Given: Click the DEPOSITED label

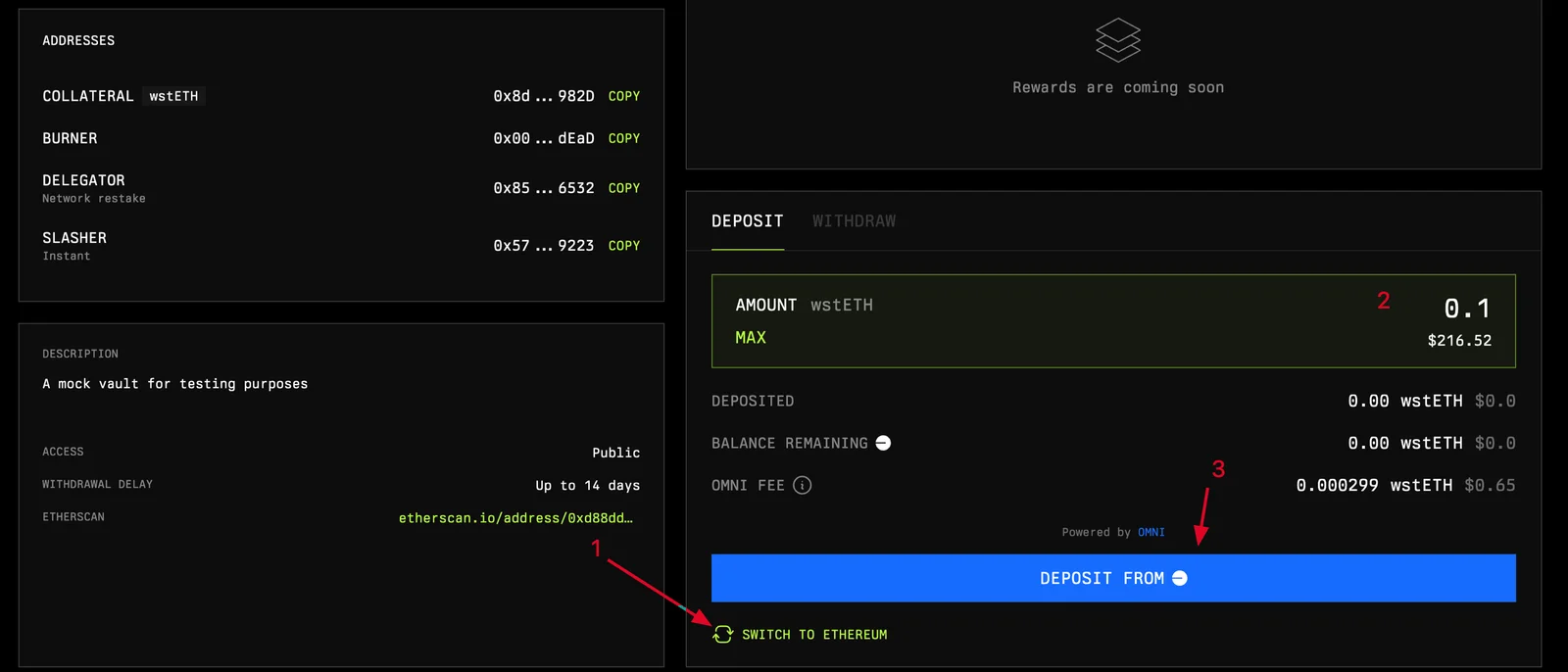Looking at the screenshot, I should (x=753, y=401).
